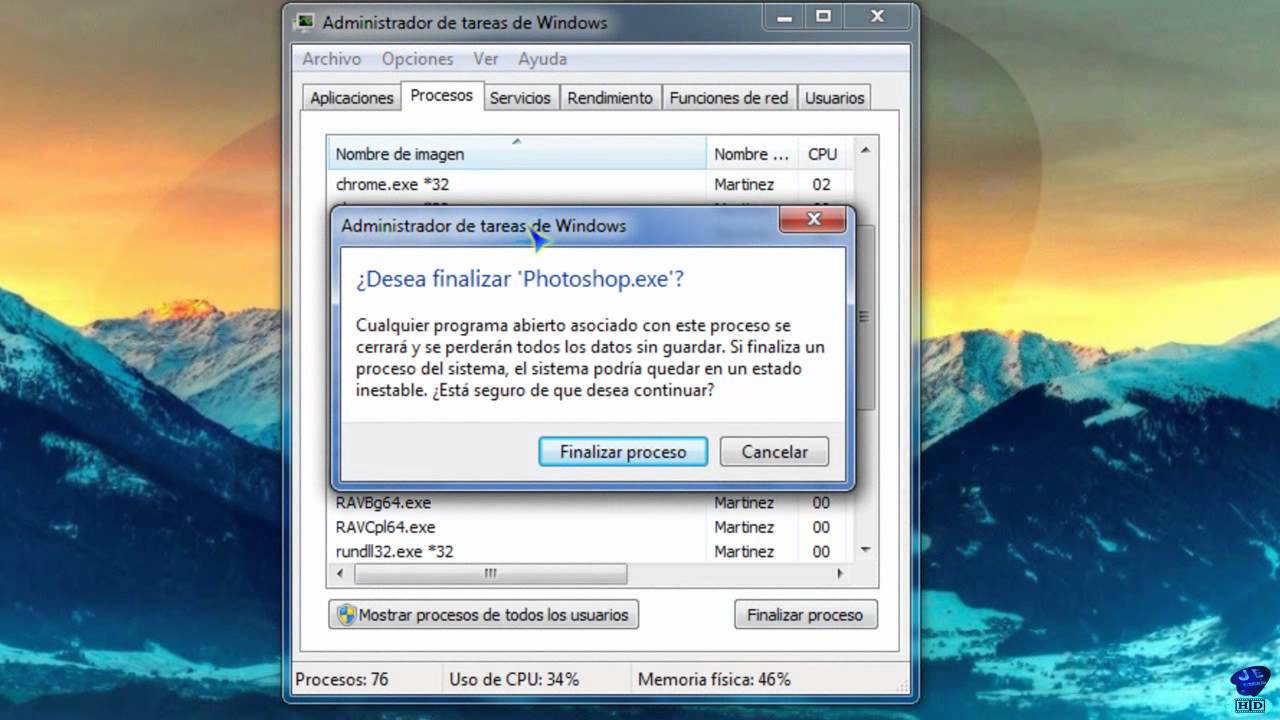Close the Photoshop.exe confirmation dialog
The image size is (1280, 720).
(x=813, y=219)
